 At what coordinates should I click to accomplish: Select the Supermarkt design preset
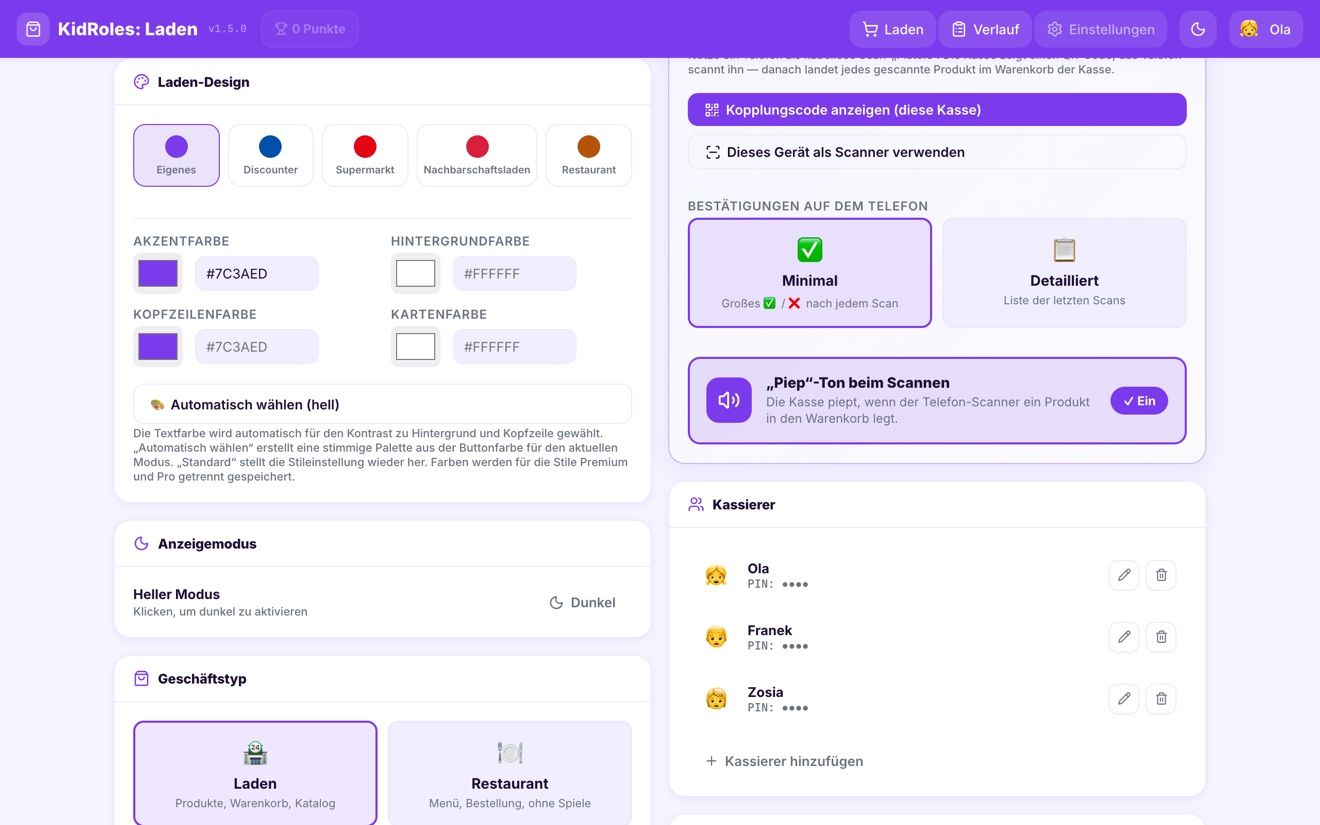(x=365, y=155)
